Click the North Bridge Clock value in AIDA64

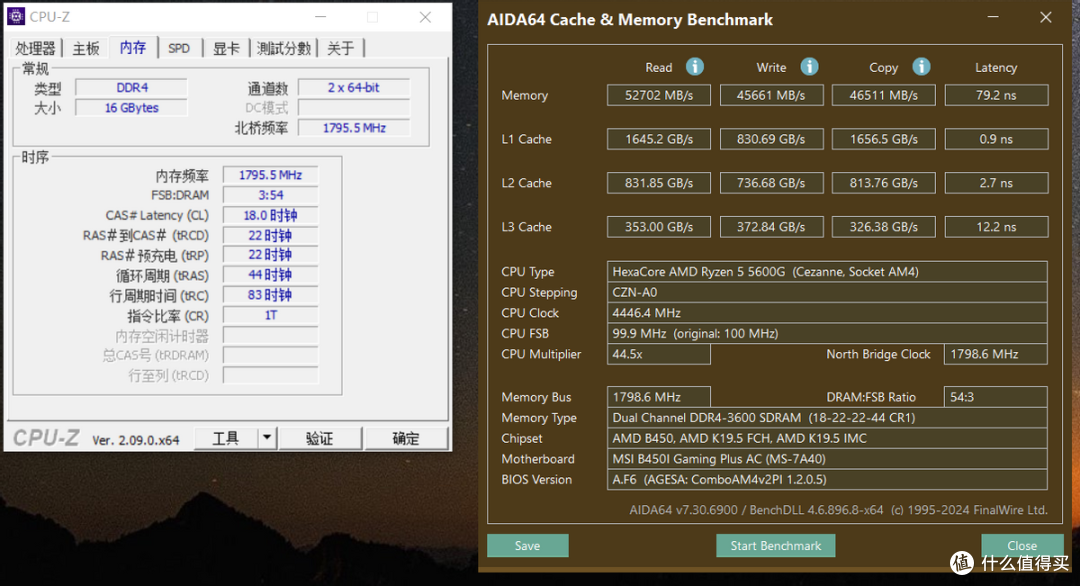tap(995, 354)
